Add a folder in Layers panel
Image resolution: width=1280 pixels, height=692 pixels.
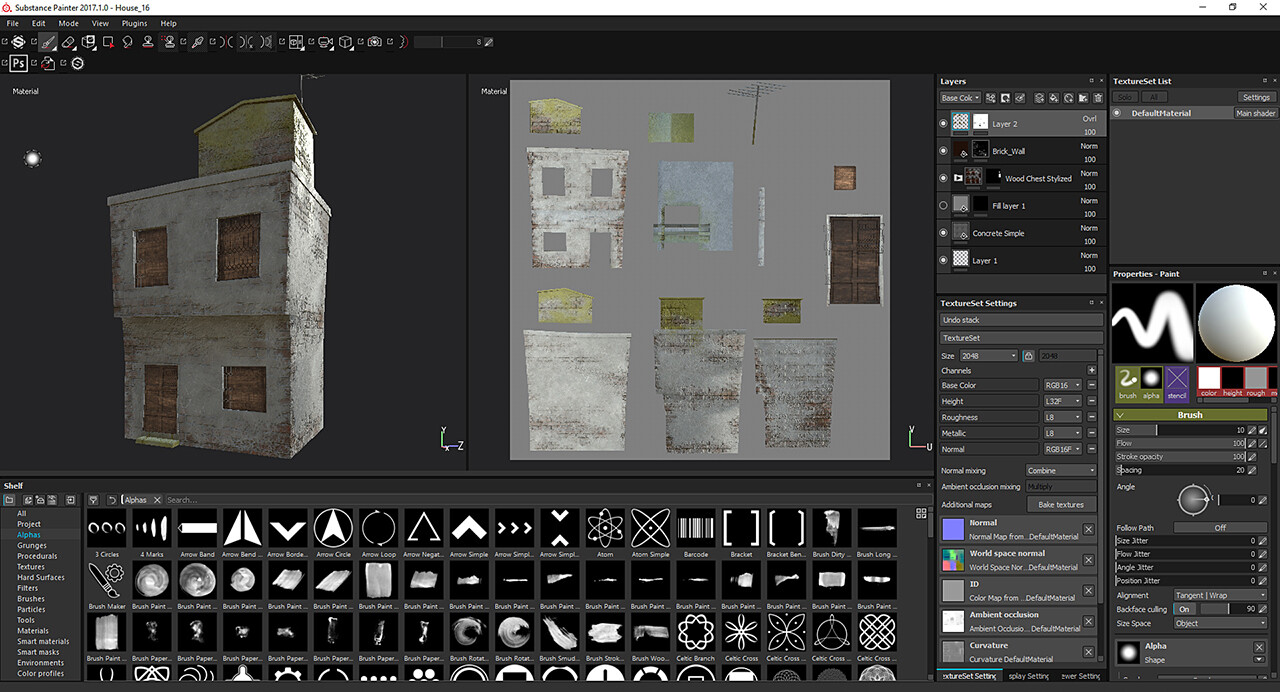(x=1083, y=98)
